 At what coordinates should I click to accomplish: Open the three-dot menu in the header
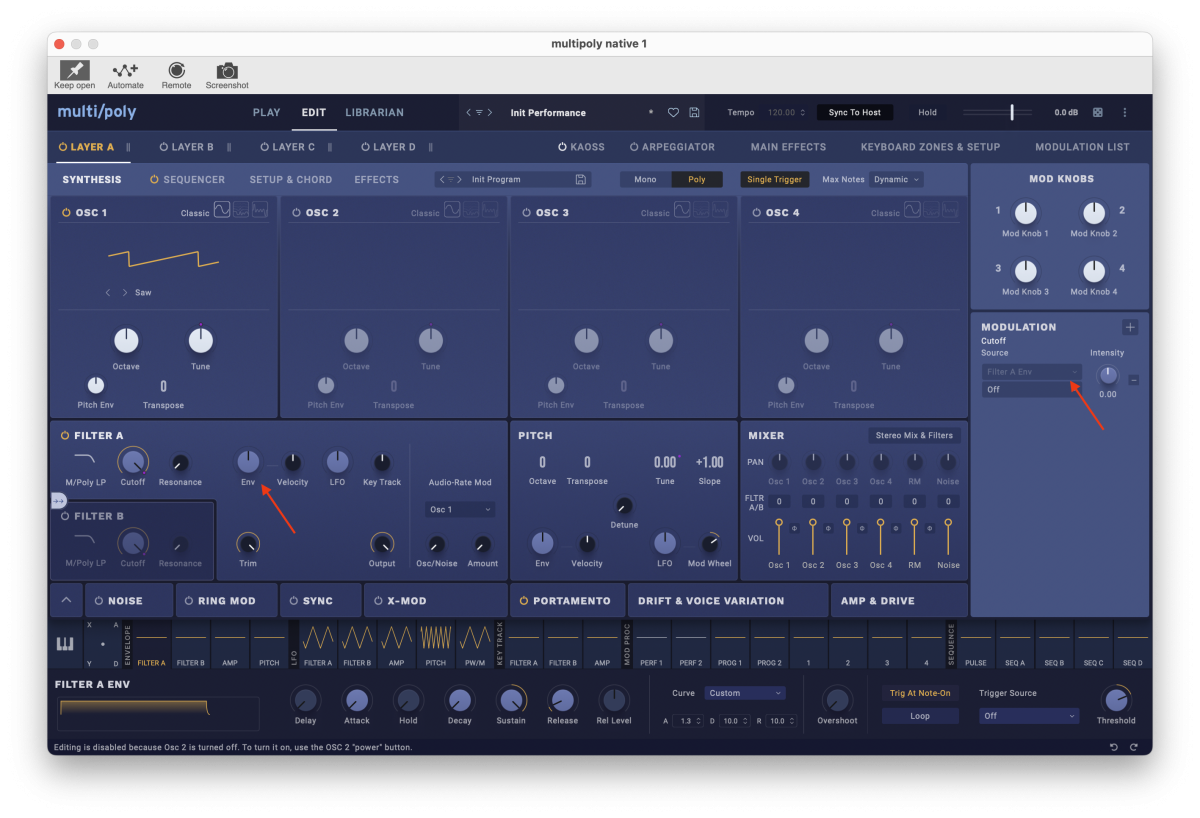click(x=1124, y=113)
